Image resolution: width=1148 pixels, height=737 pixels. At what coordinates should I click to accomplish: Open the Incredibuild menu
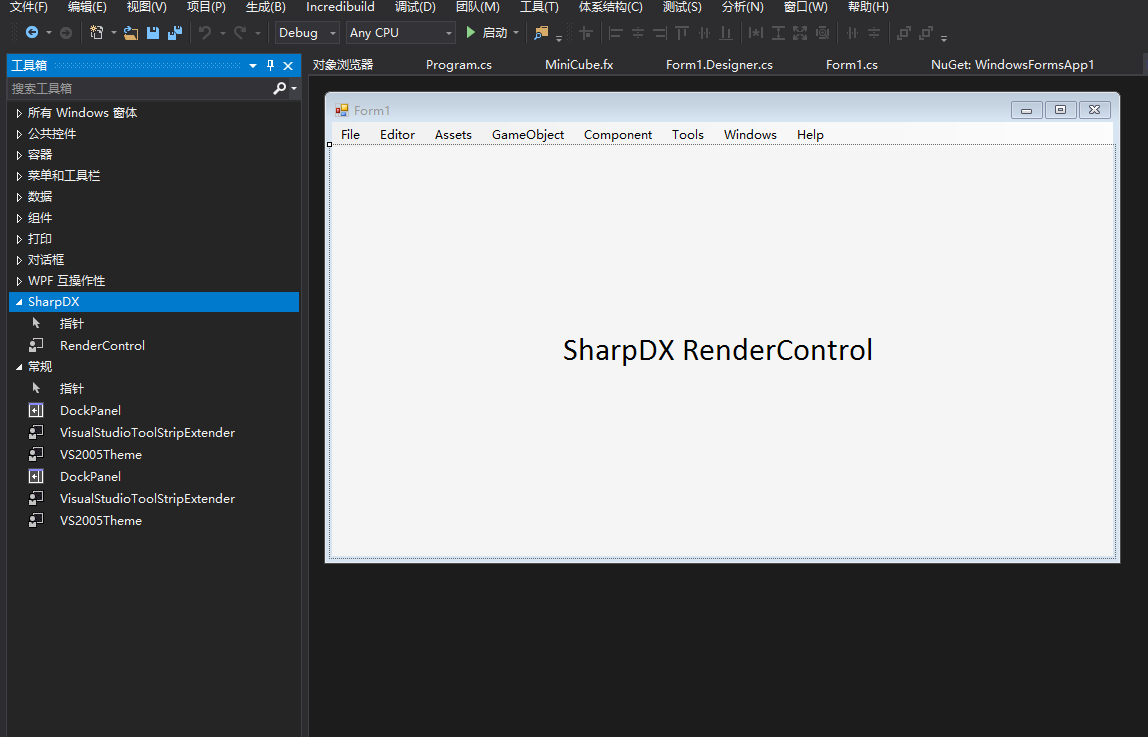(x=340, y=7)
